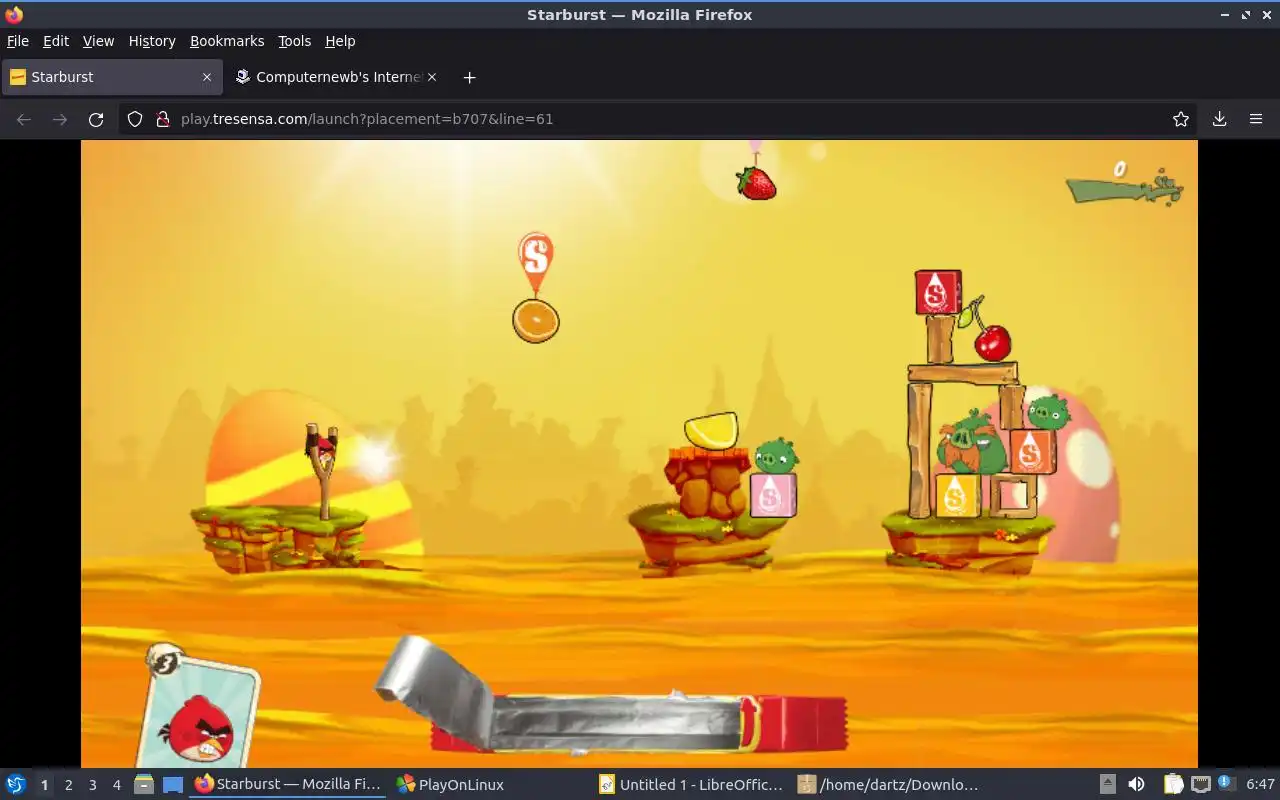
Task: Click the score splat display
Action: [x=1124, y=183]
